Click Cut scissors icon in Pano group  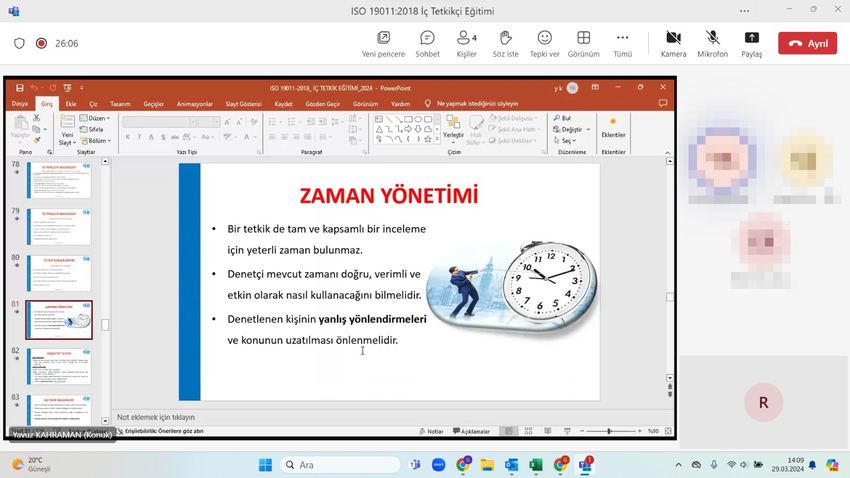click(x=36, y=118)
